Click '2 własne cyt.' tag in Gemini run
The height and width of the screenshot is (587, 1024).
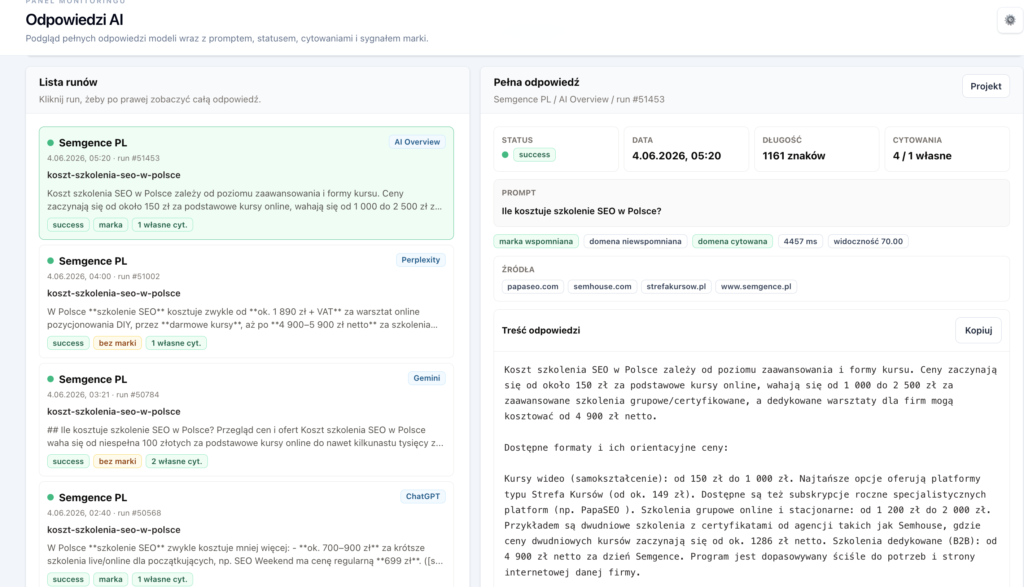176,461
